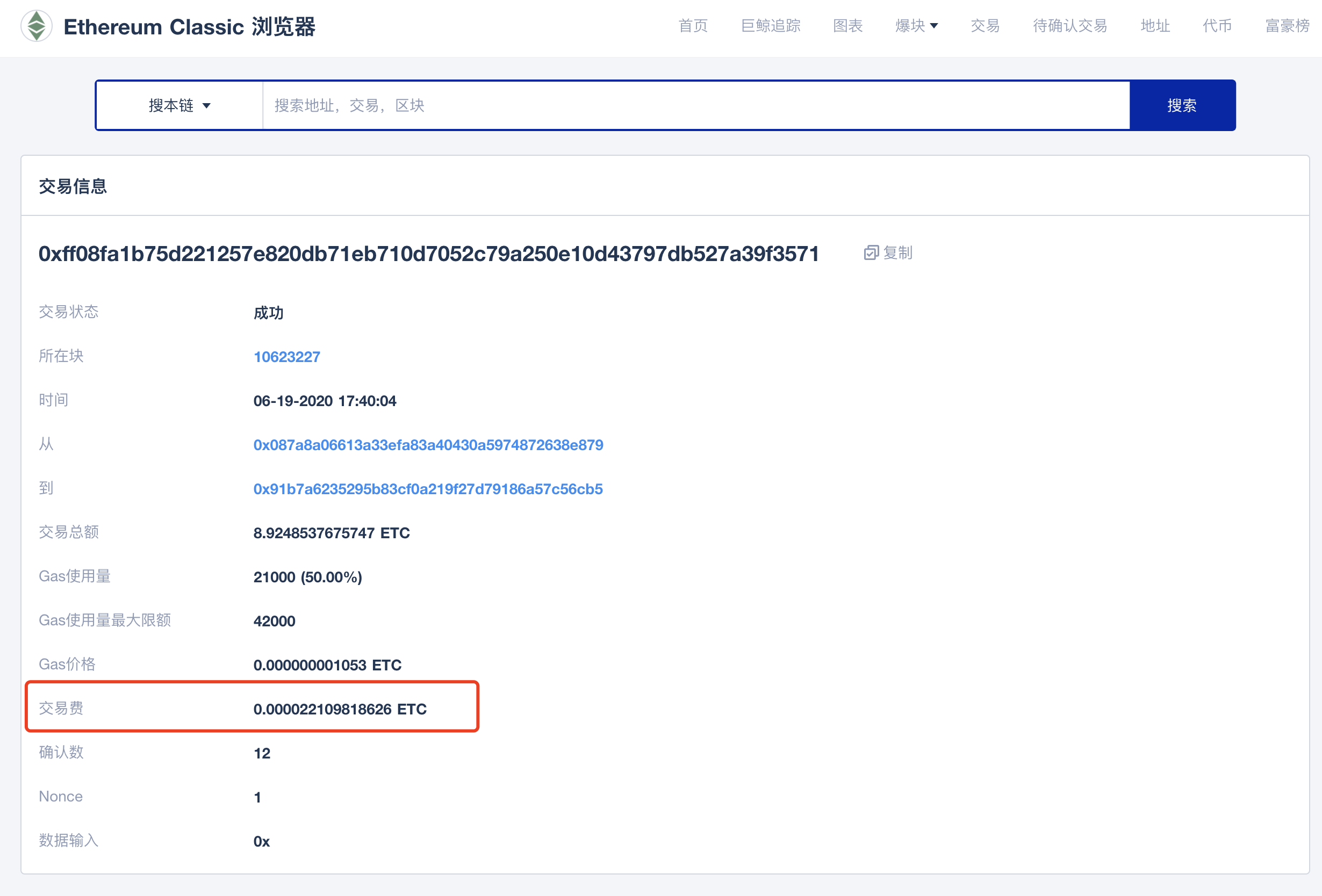The image size is (1322, 896).
Task: Click the amount 8.9248537675747 ETC
Action: (x=332, y=533)
